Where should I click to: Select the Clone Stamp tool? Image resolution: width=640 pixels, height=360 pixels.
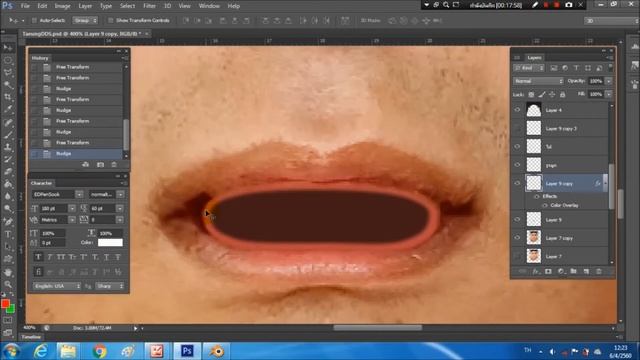click(8, 147)
